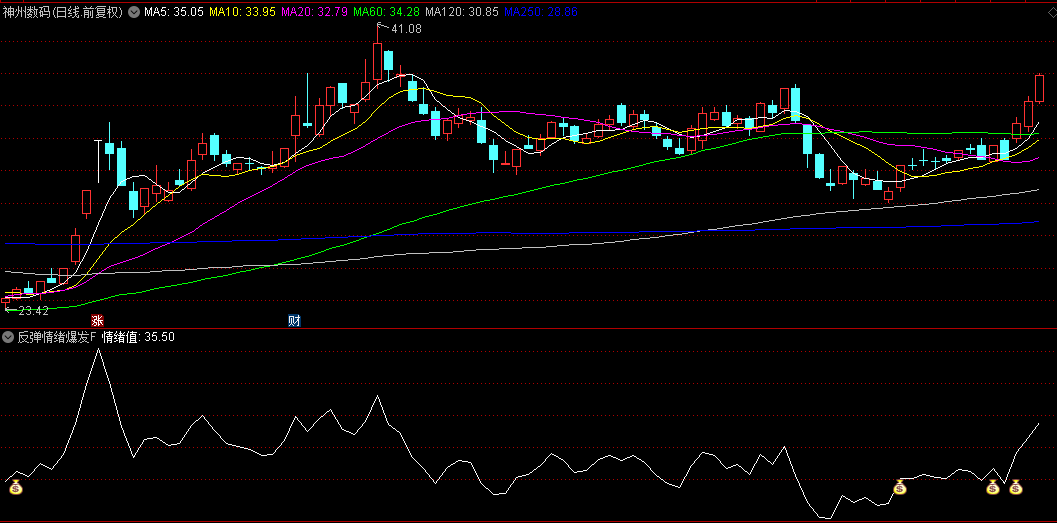This screenshot has width=1057, height=523.
Task: Click the rightmost money bag signal icon
Action: point(1016,487)
